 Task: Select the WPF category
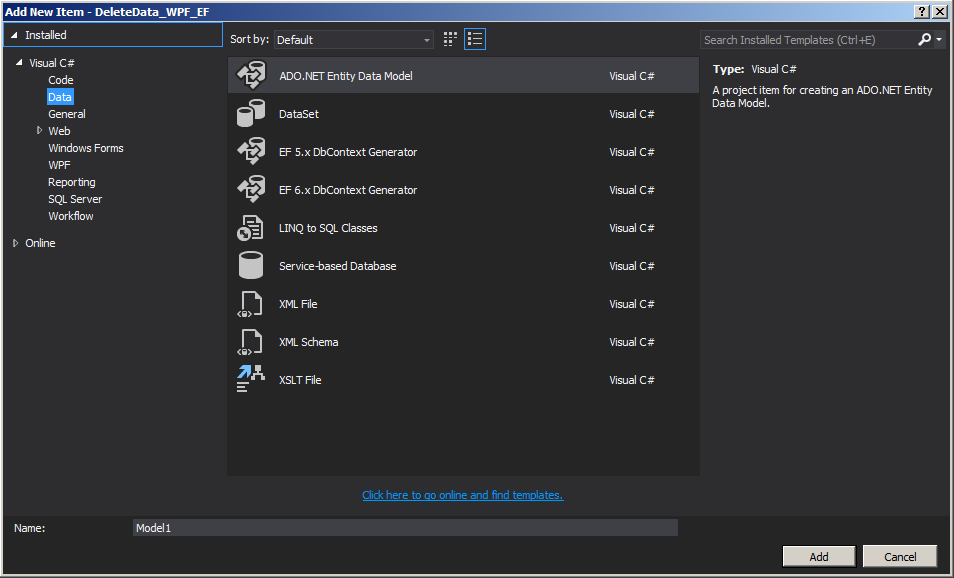[x=59, y=165]
